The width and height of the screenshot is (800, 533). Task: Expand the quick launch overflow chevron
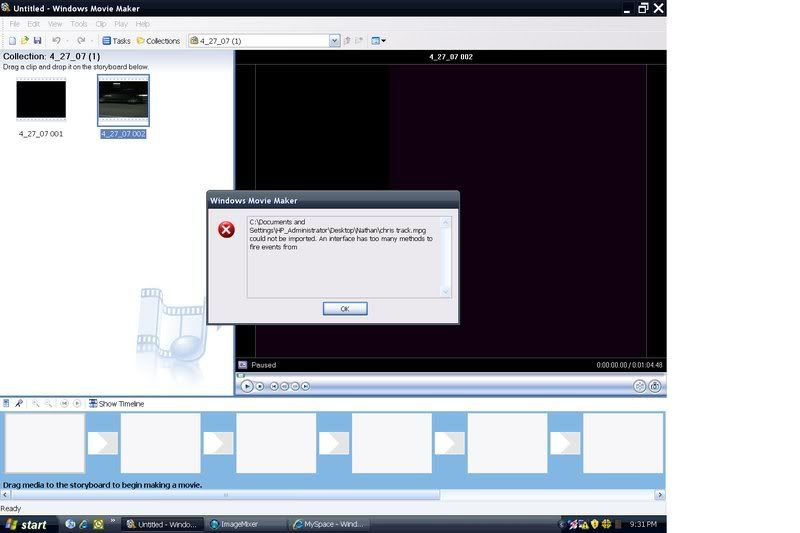[112, 521]
